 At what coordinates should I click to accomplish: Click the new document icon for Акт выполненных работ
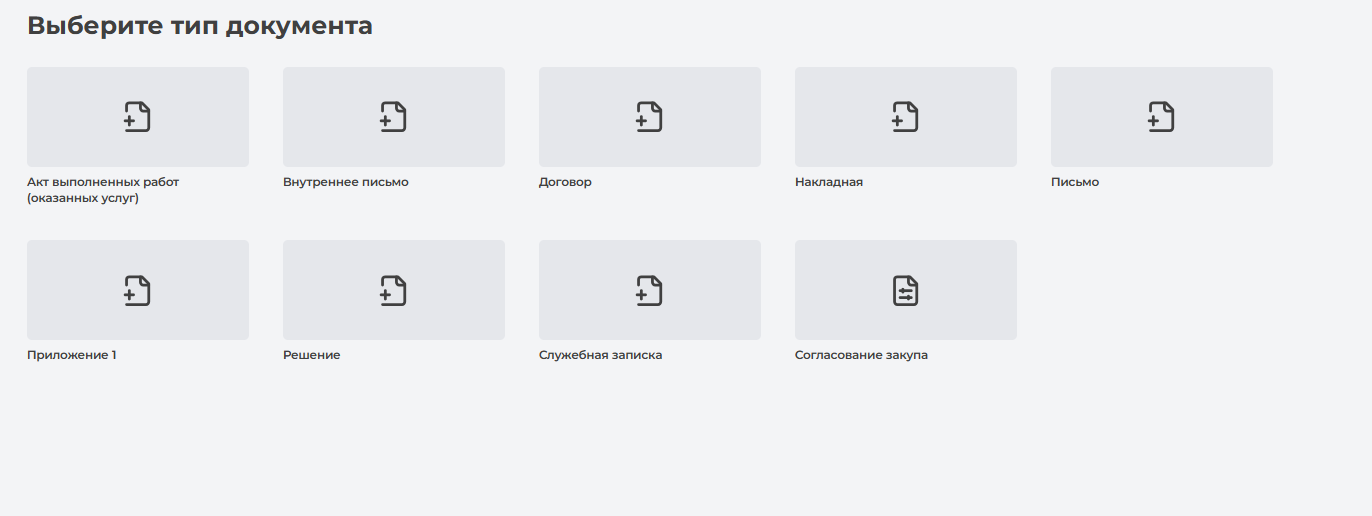click(x=137, y=117)
